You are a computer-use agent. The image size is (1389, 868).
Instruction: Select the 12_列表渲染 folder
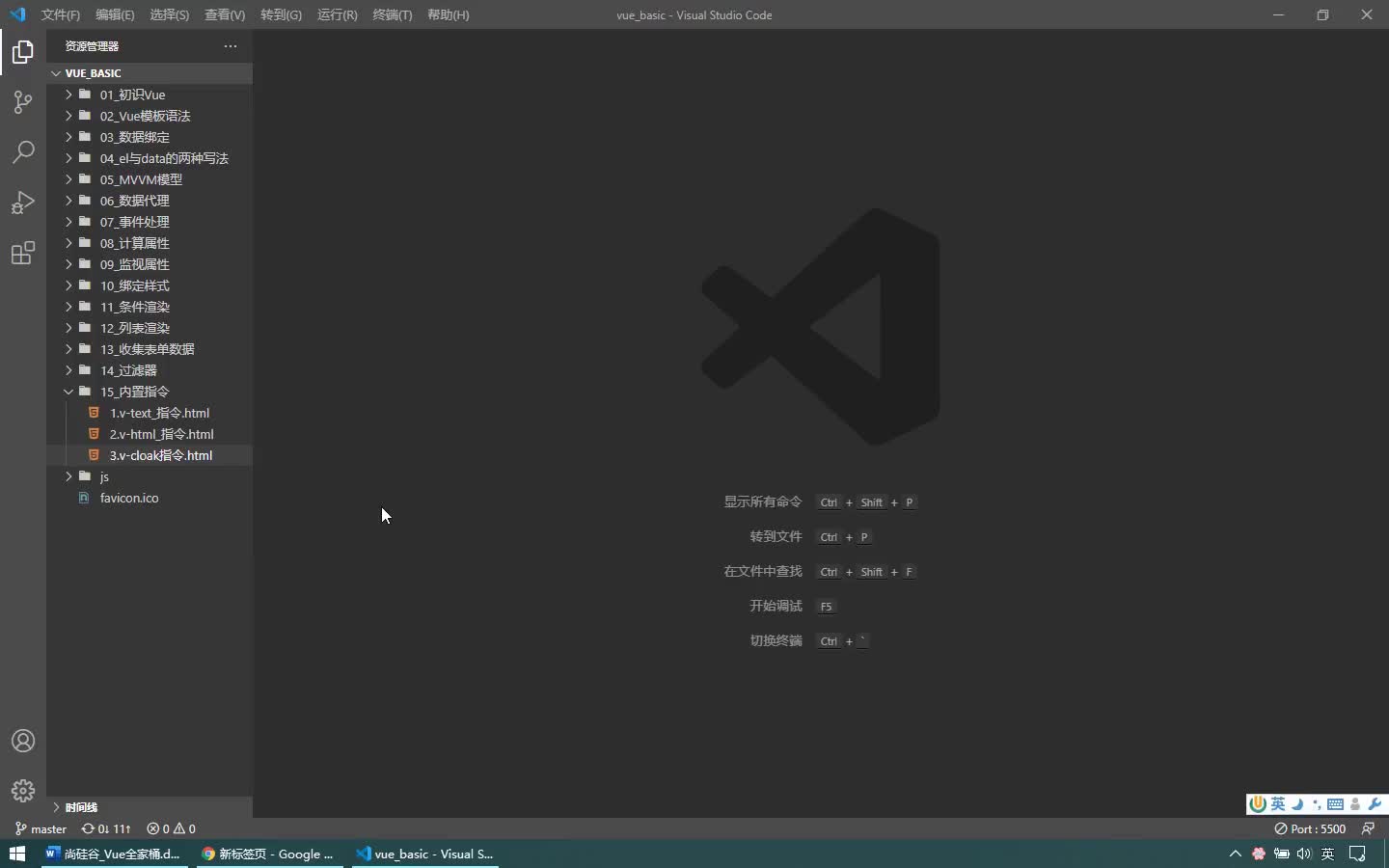(150, 328)
